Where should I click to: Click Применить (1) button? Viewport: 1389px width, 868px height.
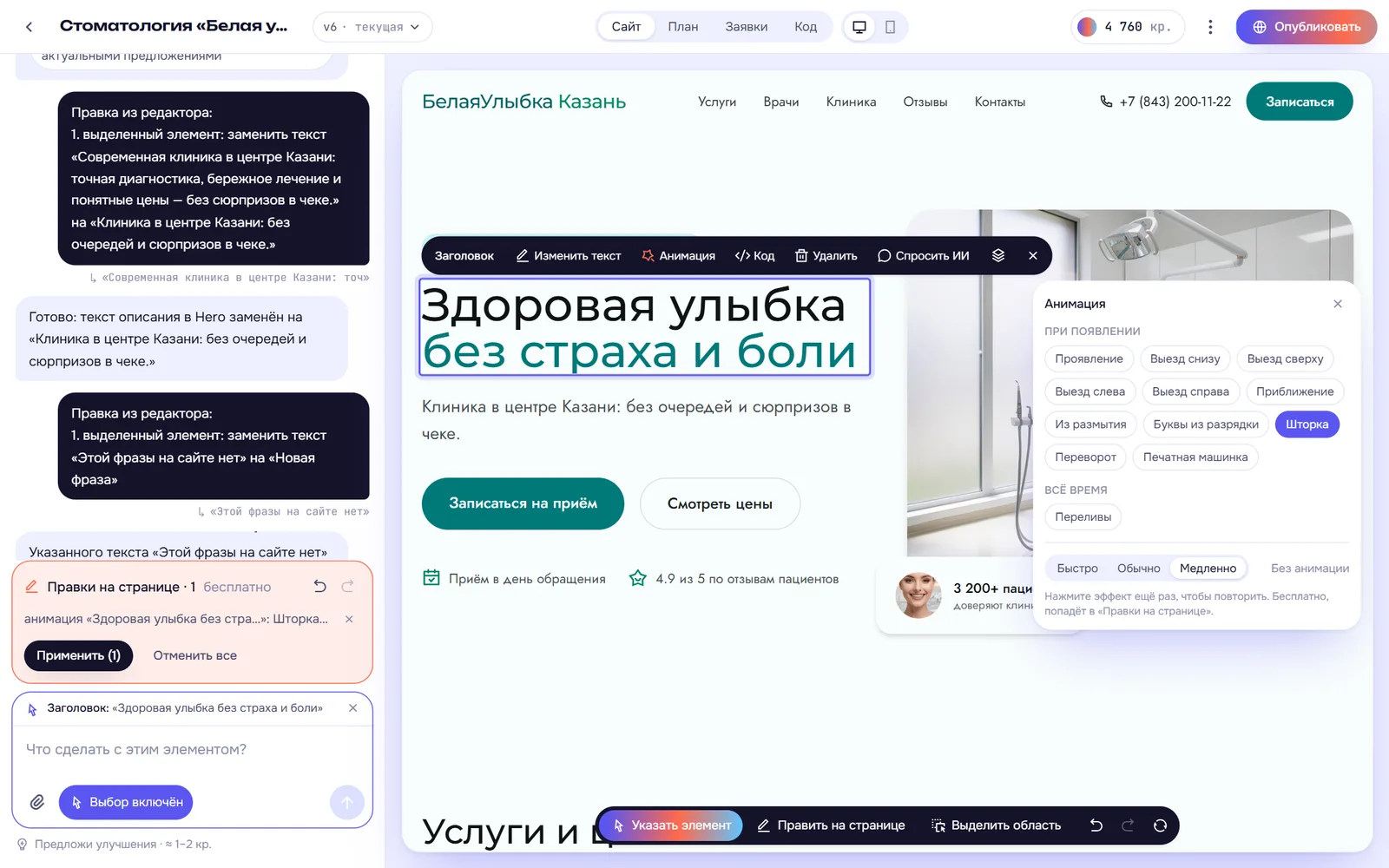coord(78,655)
